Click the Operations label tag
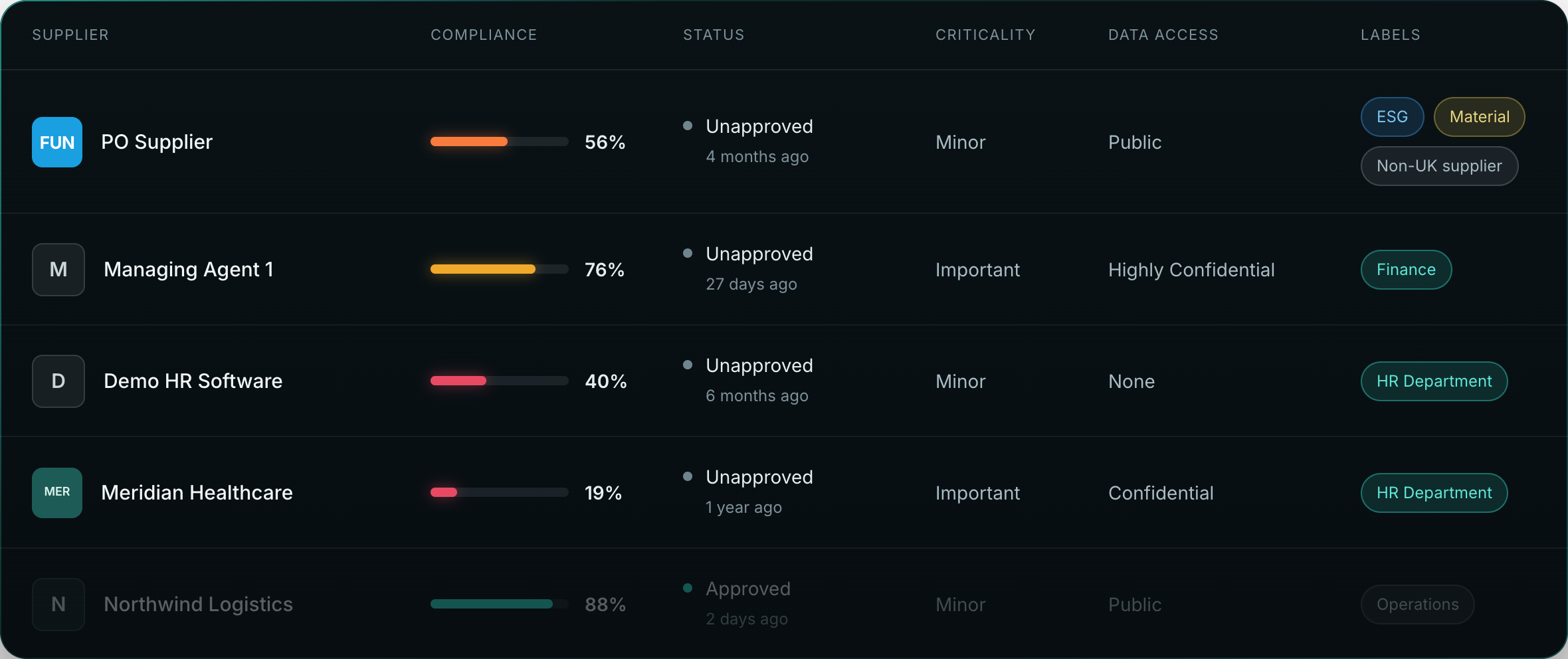Viewport: 1568px width, 659px height. 1417,605
